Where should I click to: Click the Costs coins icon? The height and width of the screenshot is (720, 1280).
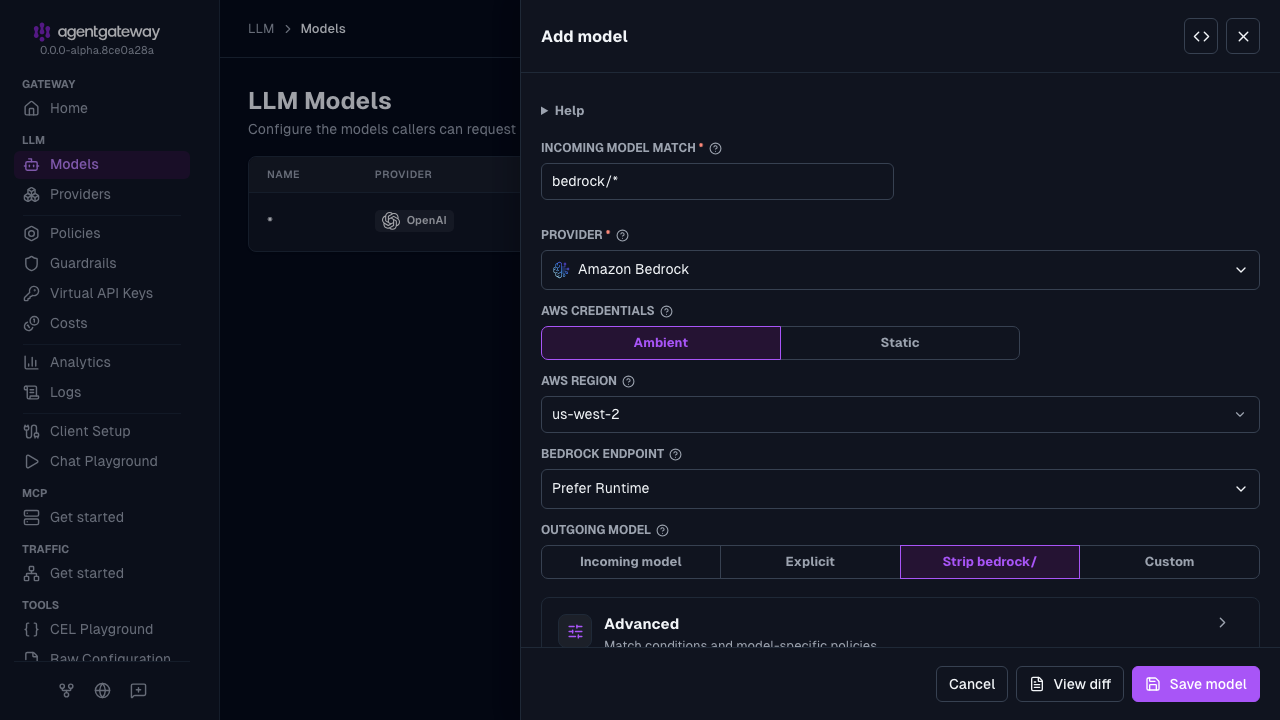coord(32,323)
